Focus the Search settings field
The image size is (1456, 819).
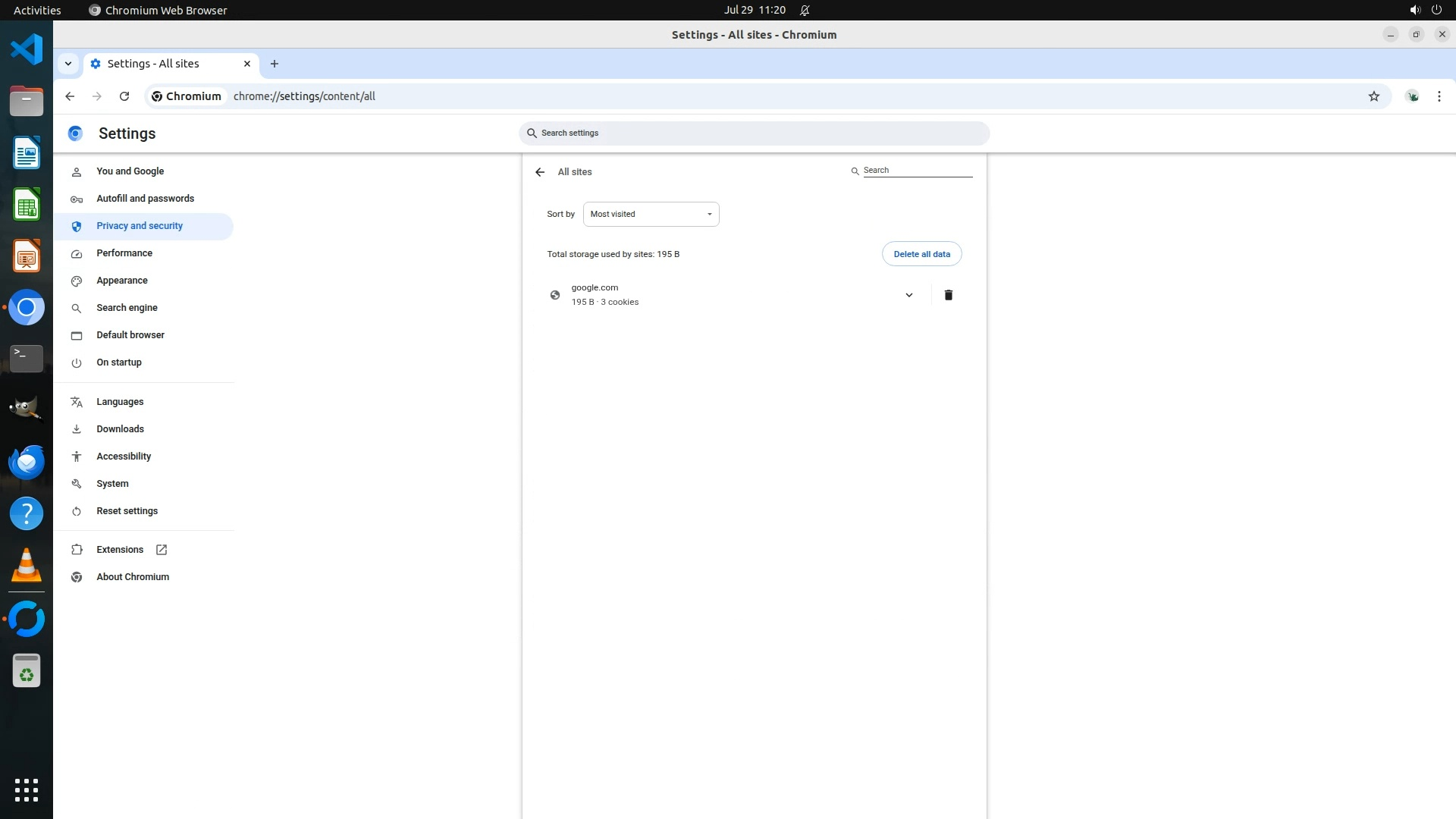click(755, 133)
